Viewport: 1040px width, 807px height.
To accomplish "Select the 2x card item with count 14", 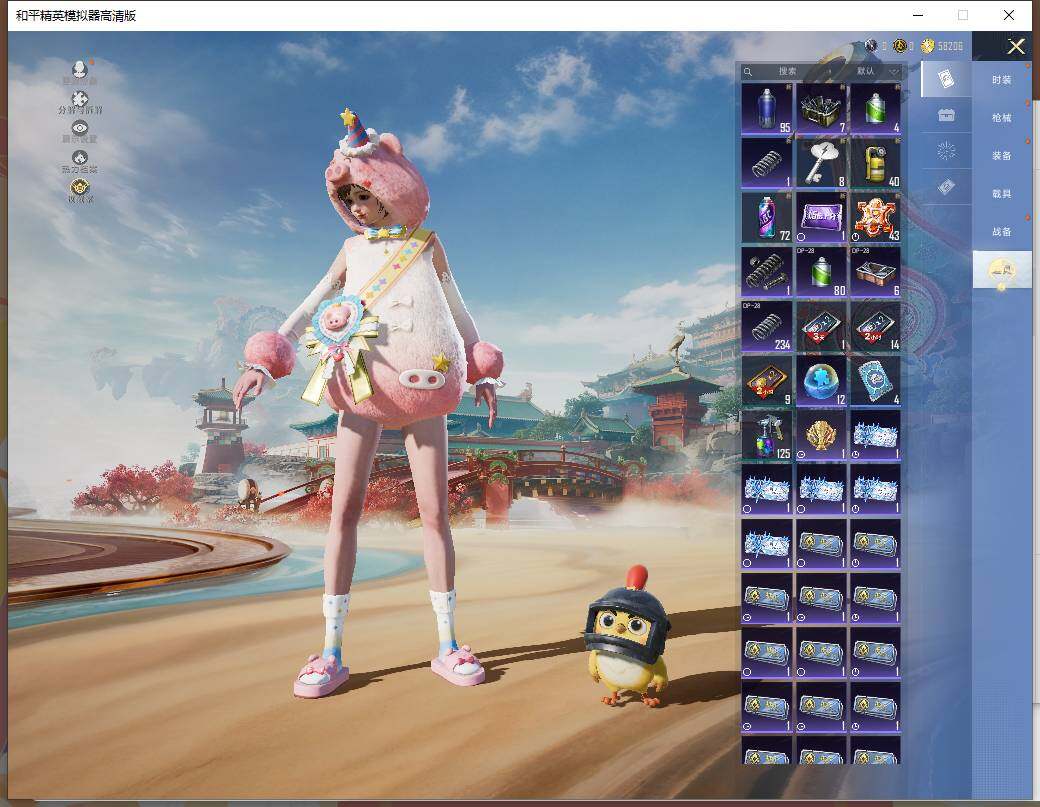I will tap(876, 326).
